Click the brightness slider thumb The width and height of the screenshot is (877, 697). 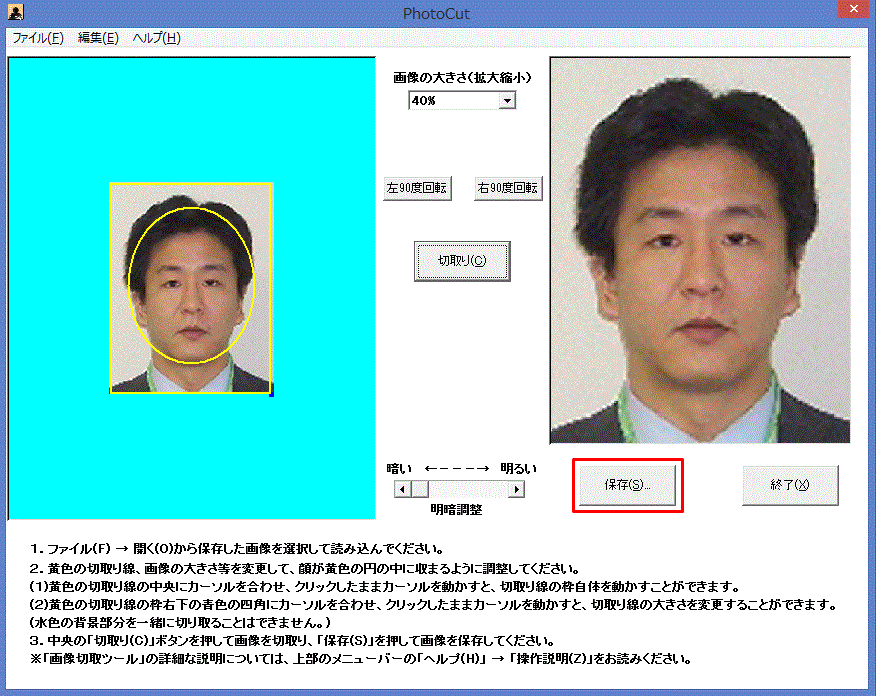420,489
